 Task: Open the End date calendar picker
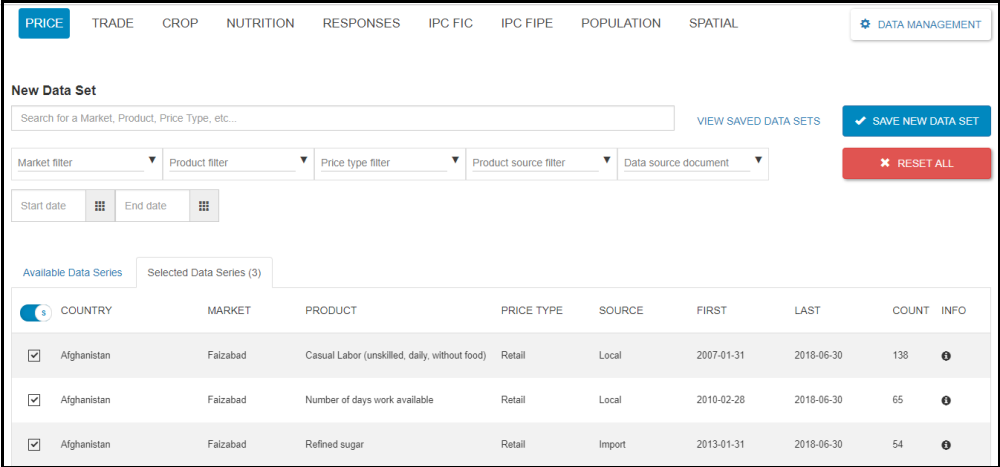(x=203, y=206)
